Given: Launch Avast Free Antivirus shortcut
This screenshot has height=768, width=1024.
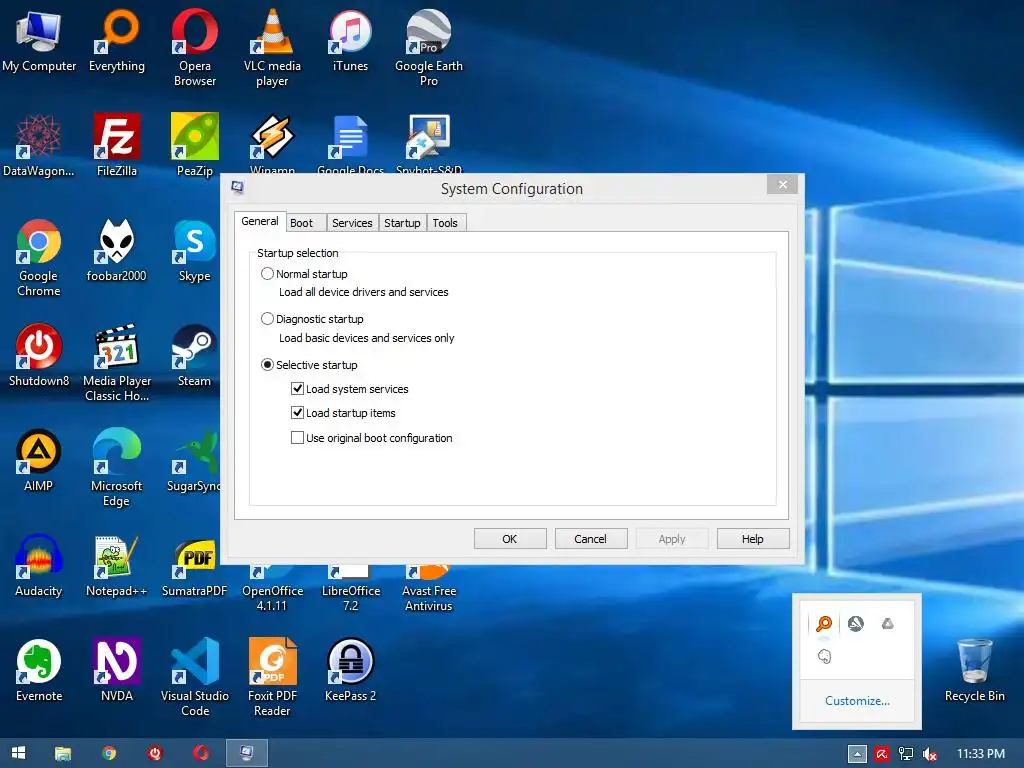Looking at the screenshot, I should pyautogui.click(x=428, y=590).
